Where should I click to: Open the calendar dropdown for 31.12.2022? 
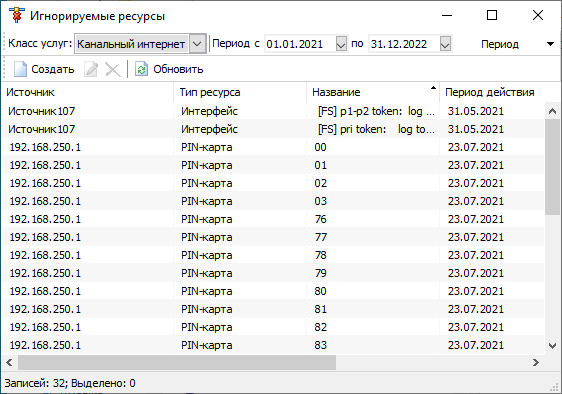coord(445,44)
